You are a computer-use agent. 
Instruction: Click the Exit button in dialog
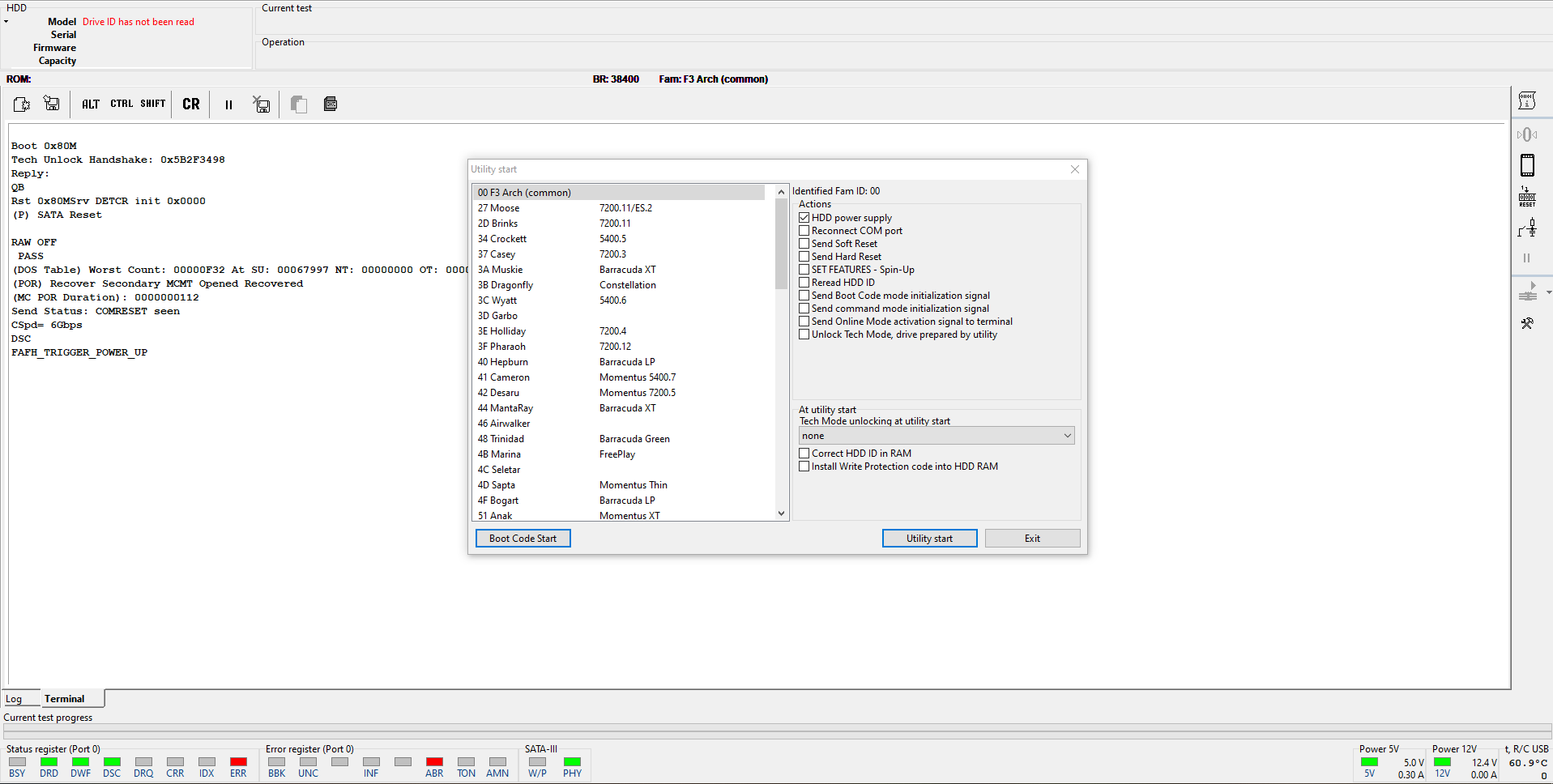point(1032,539)
